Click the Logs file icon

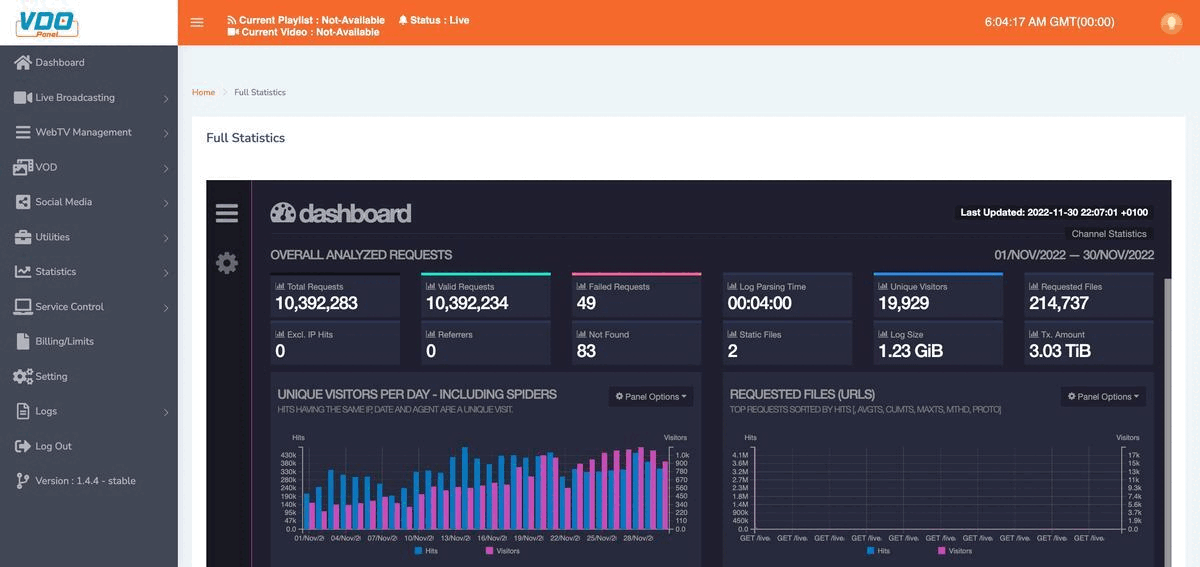pos(24,411)
